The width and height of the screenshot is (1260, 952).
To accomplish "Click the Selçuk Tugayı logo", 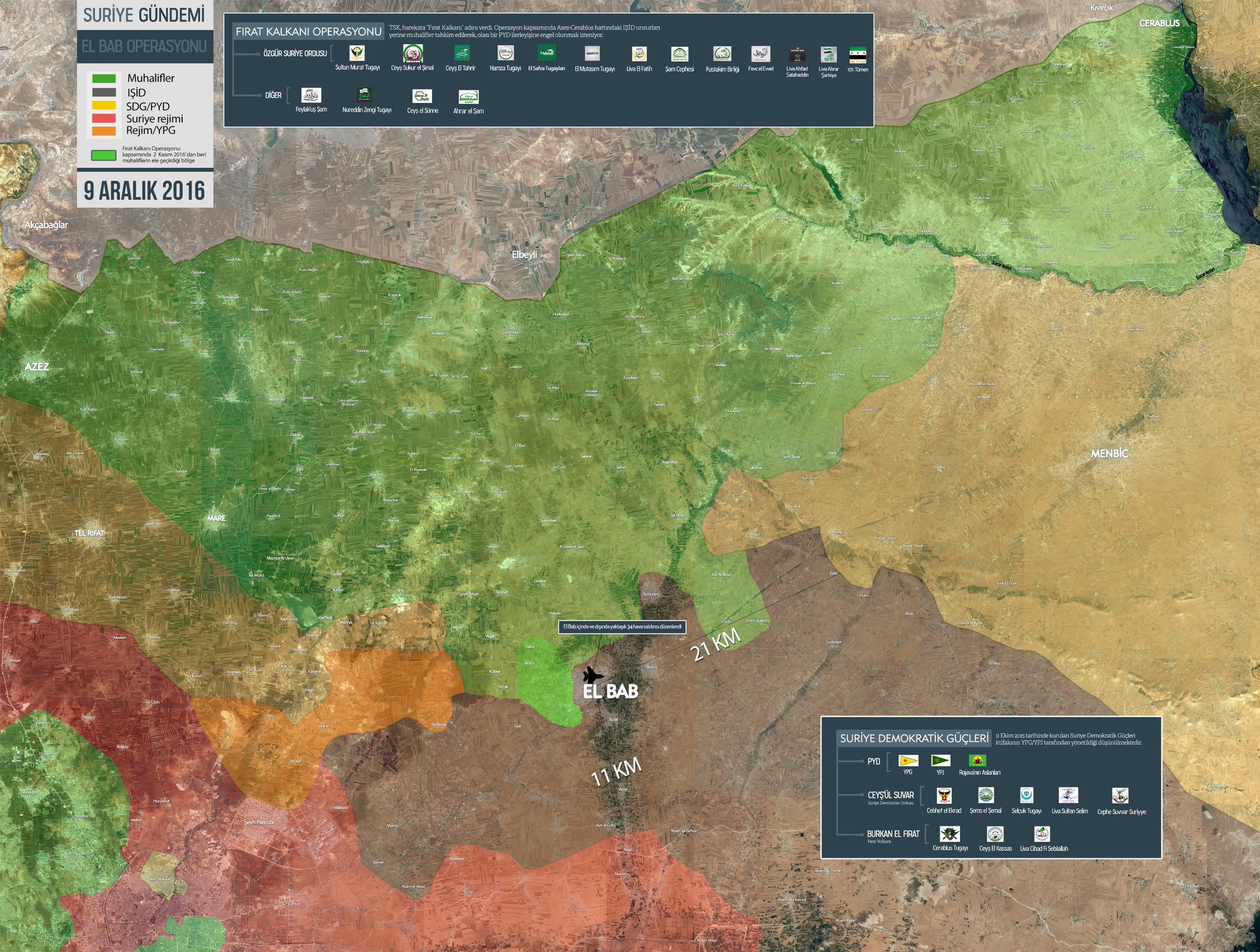I will pos(1027,795).
